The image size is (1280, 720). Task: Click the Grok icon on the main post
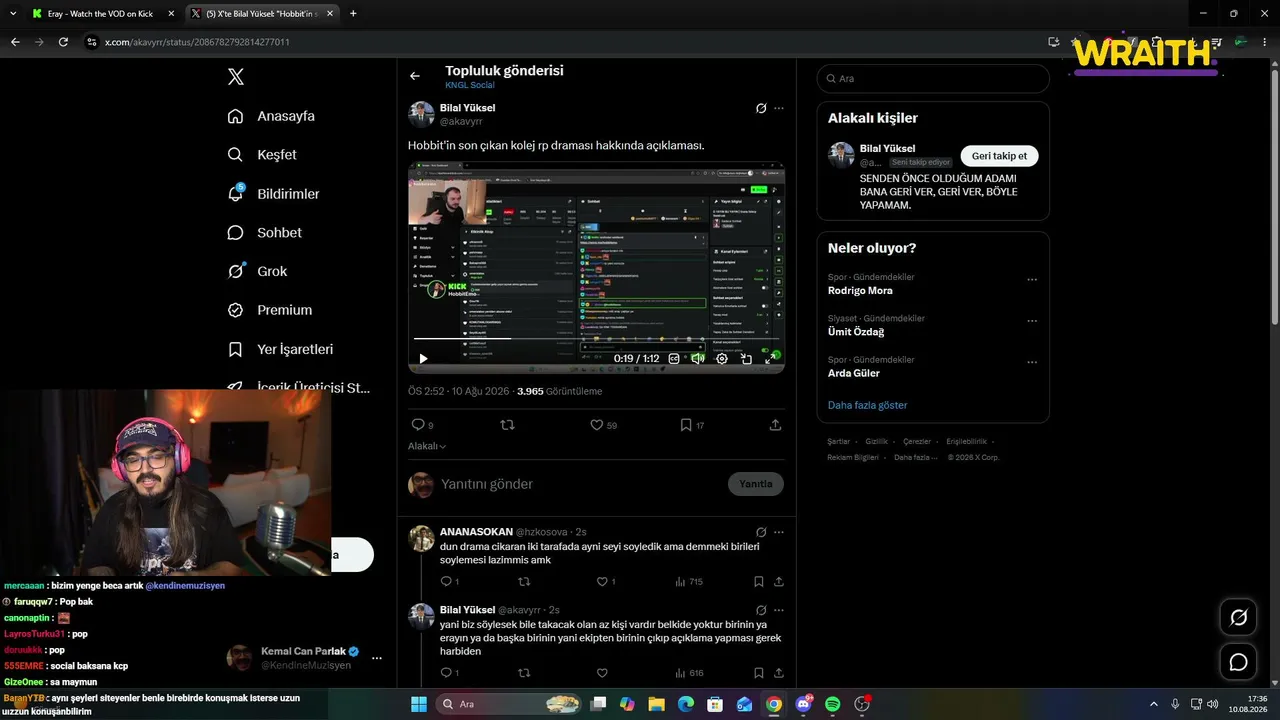(x=761, y=108)
